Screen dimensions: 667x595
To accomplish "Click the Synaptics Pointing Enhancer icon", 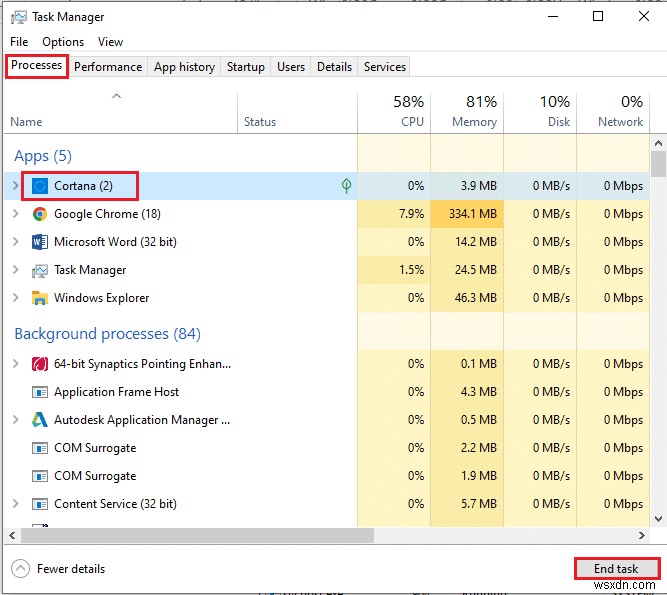I will click(x=40, y=364).
